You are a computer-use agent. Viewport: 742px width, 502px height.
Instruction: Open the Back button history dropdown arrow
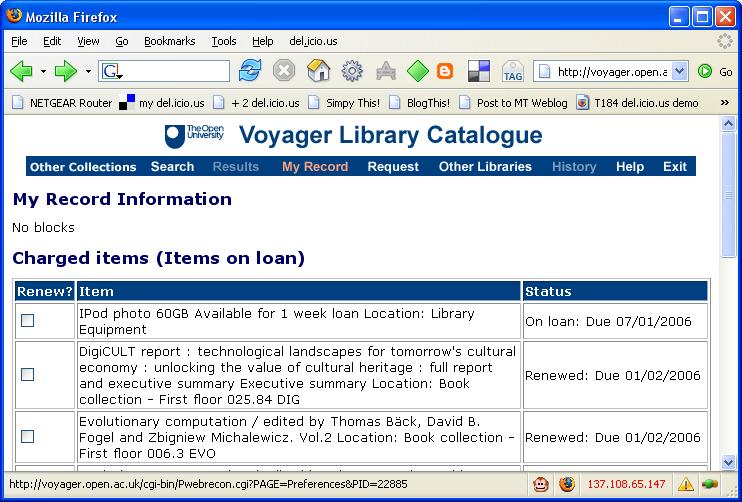tap(44, 71)
